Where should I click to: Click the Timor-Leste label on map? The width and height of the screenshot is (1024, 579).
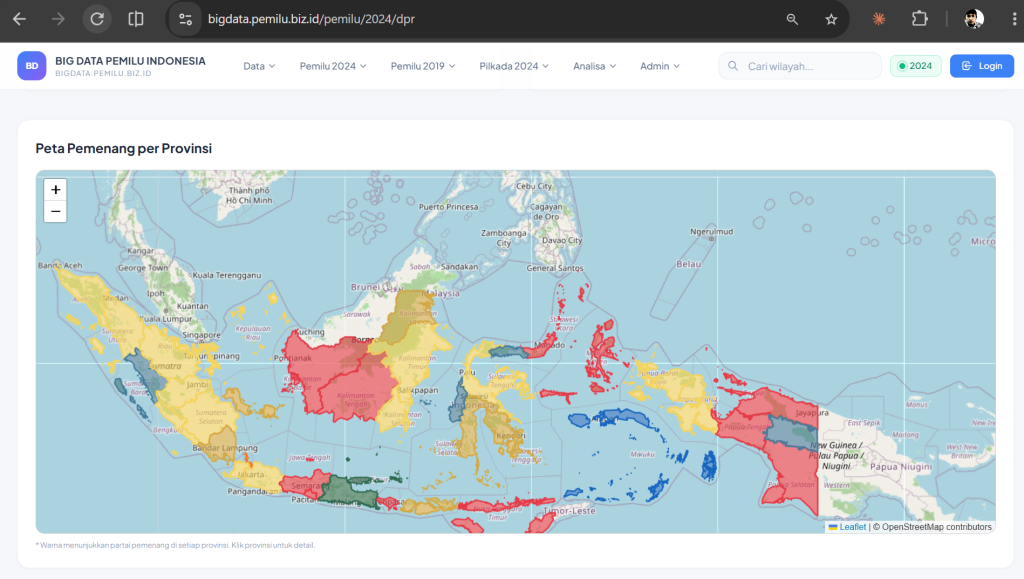(569, 510)
